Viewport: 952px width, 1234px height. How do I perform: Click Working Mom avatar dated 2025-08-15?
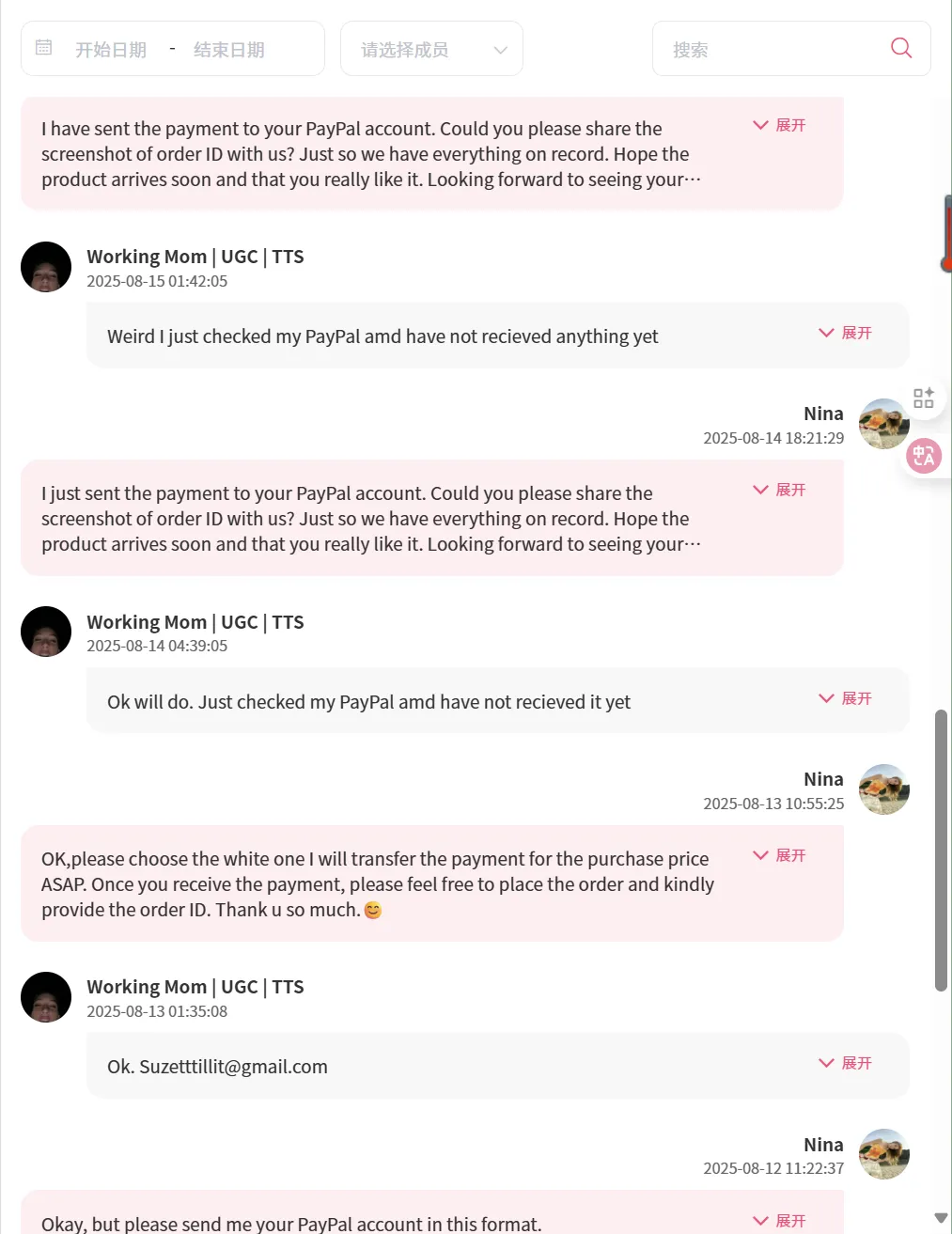click(x=46, y=267)
